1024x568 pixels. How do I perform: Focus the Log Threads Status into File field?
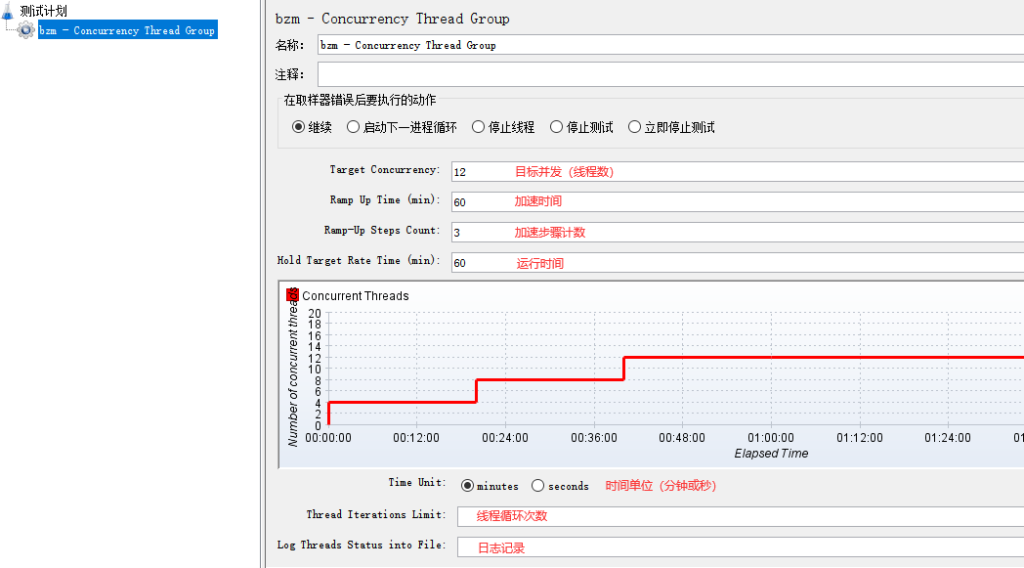[740, 547]
